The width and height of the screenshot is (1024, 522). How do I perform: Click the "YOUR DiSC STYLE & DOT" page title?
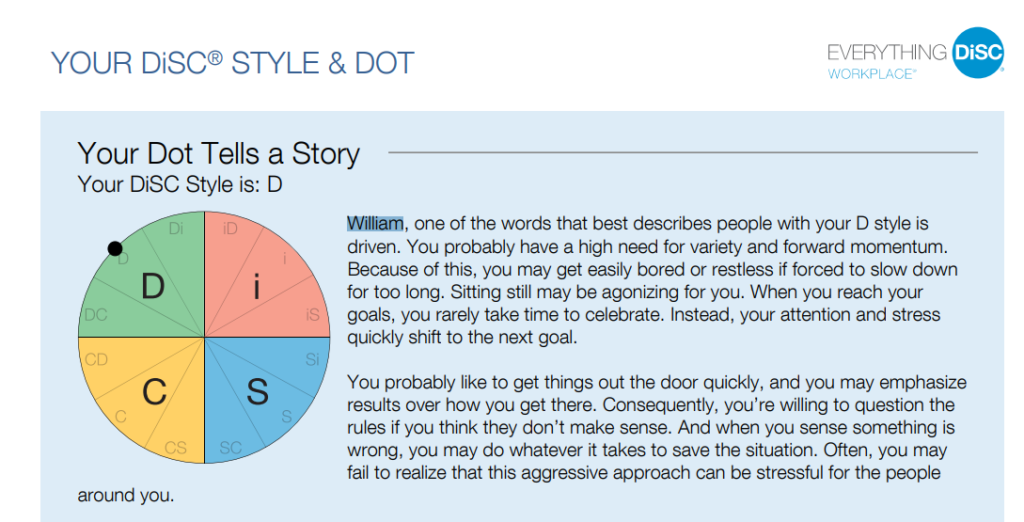232,63
